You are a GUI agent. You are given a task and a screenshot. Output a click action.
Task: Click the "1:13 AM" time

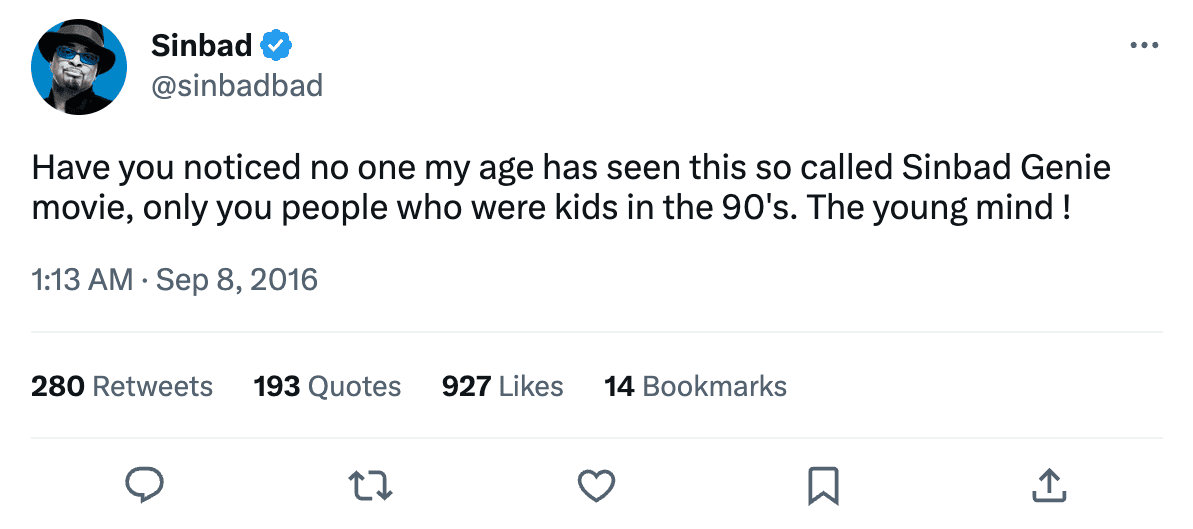[x=82, y=279]
